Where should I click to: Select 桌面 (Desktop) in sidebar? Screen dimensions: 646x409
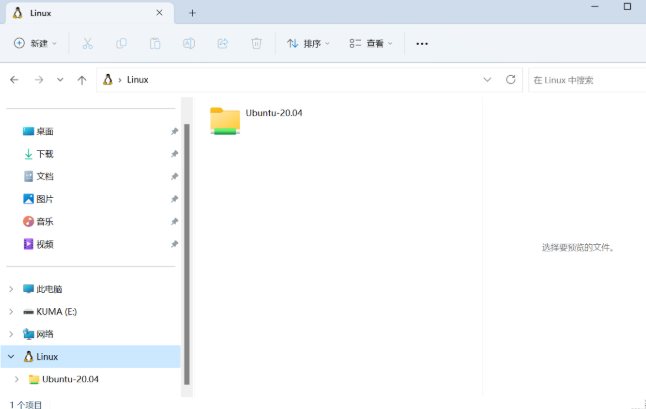click(44, 131)
